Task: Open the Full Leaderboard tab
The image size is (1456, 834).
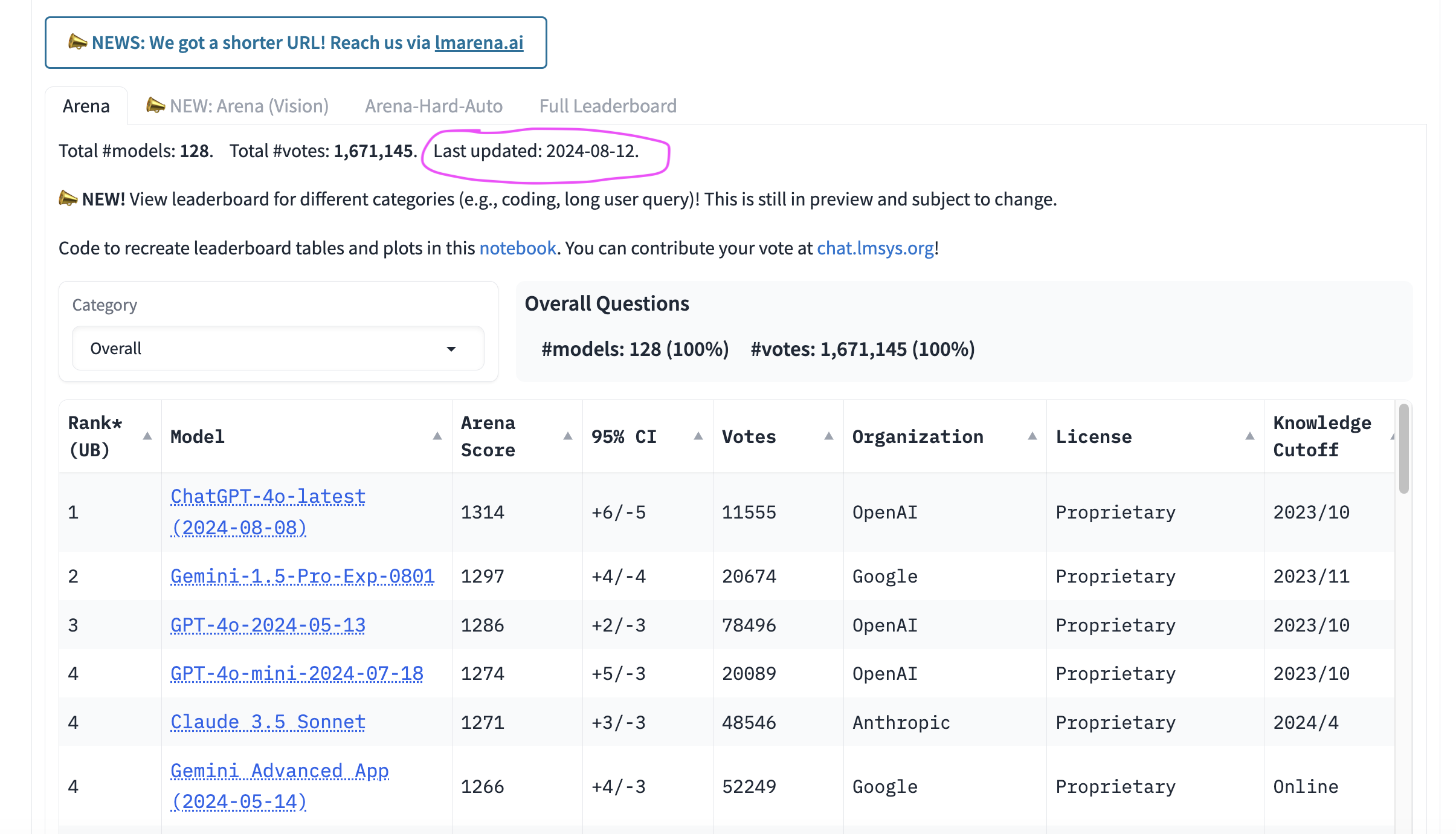Action: 608,106
